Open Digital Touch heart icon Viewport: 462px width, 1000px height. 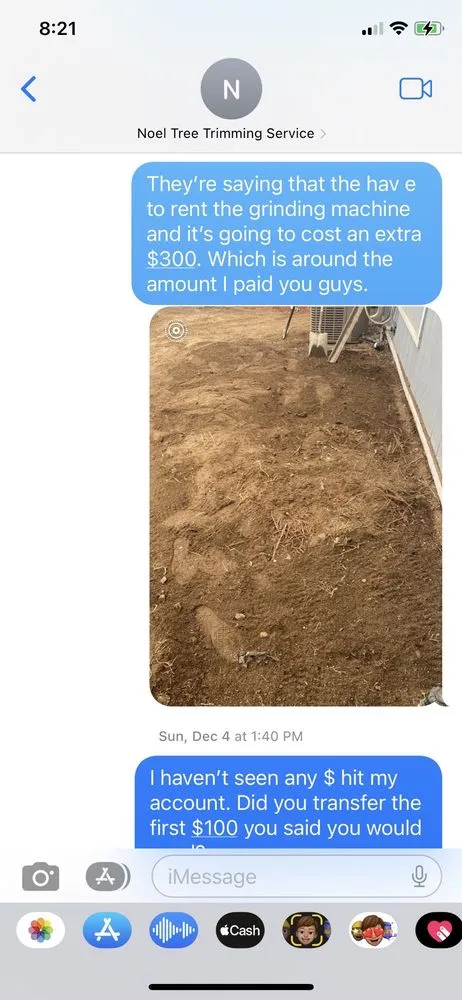pyautogui.click(x=439, y=930)
